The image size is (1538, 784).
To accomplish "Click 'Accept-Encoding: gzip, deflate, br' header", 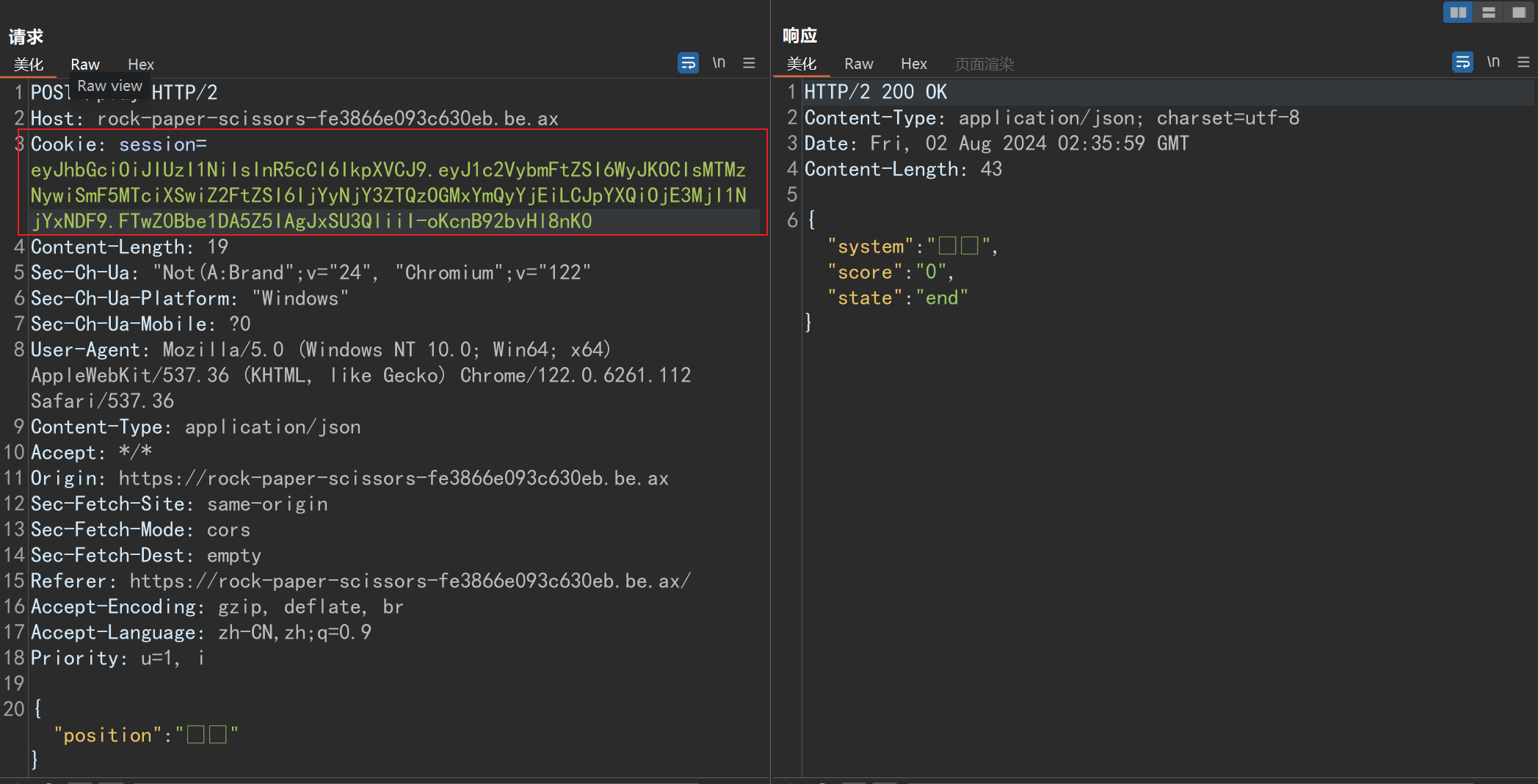I will point(217,606).
